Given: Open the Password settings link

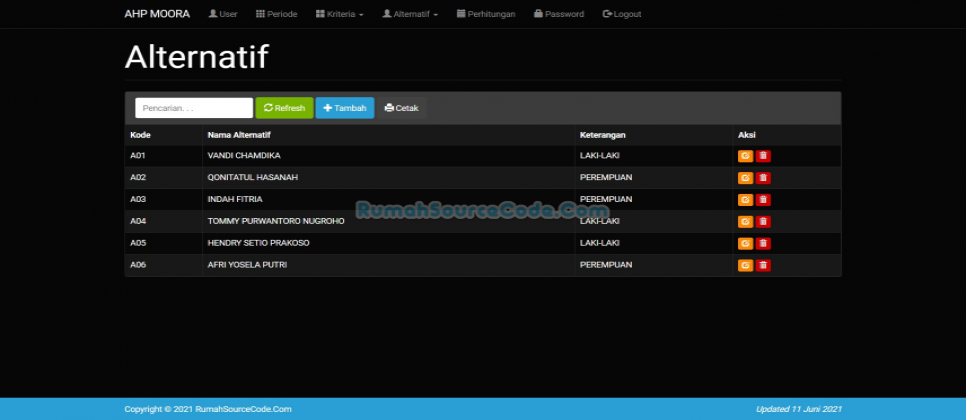Looking at the screenshot, I should click(559, 14).
